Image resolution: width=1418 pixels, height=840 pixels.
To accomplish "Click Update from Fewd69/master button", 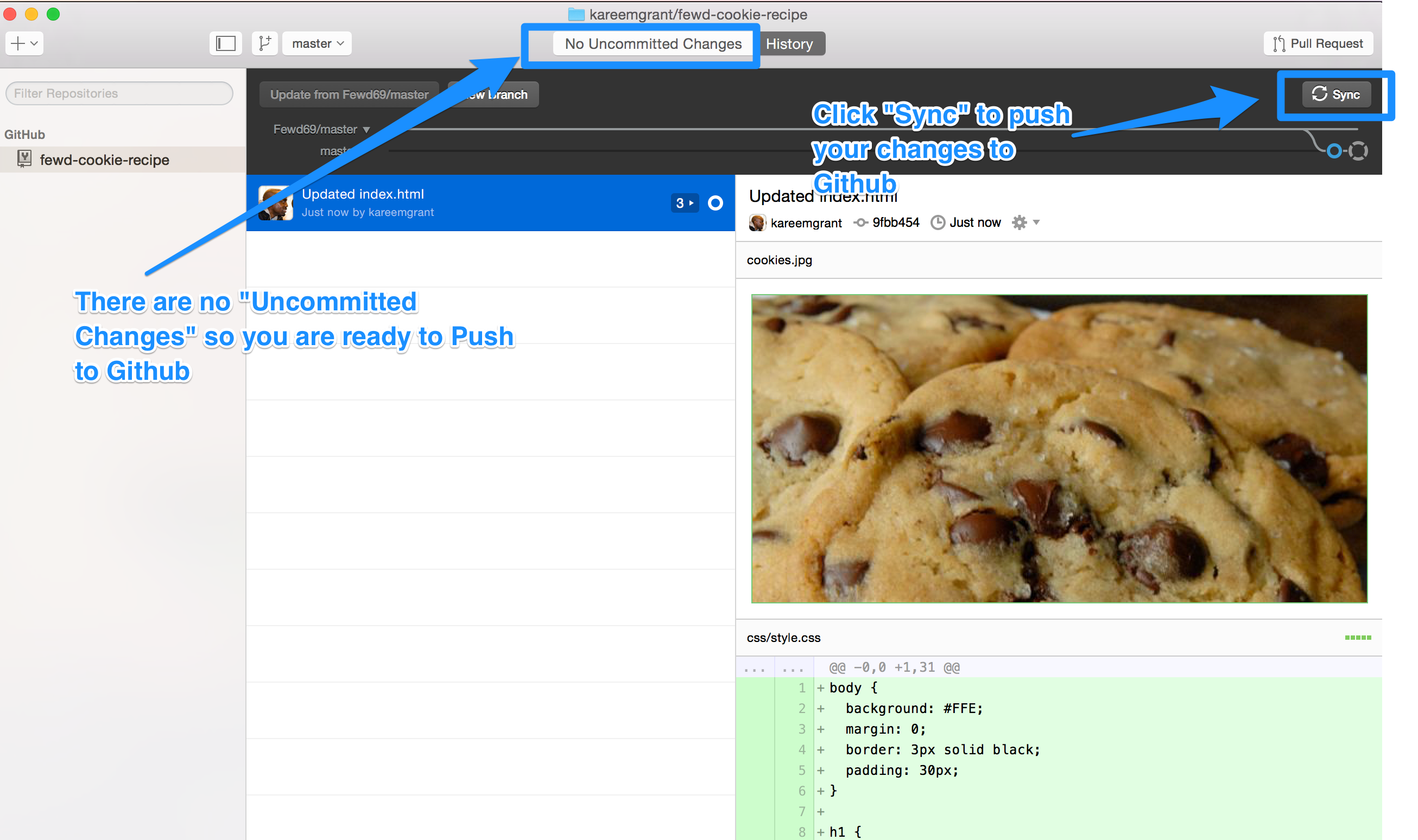I will pyautogui.click(x=349, y=94).
